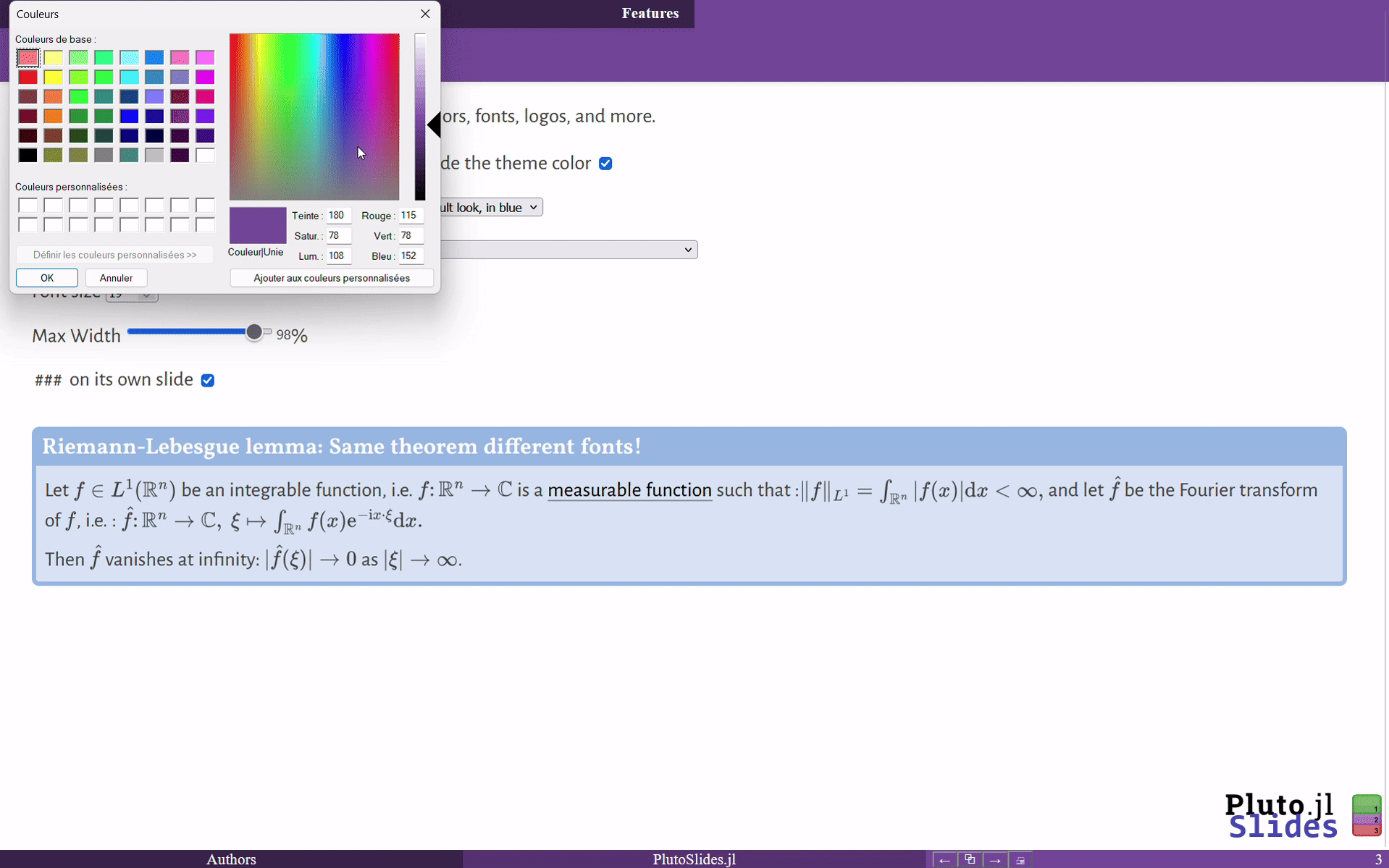Click the PlutoSlides.jl footer title

coord(694,859)
